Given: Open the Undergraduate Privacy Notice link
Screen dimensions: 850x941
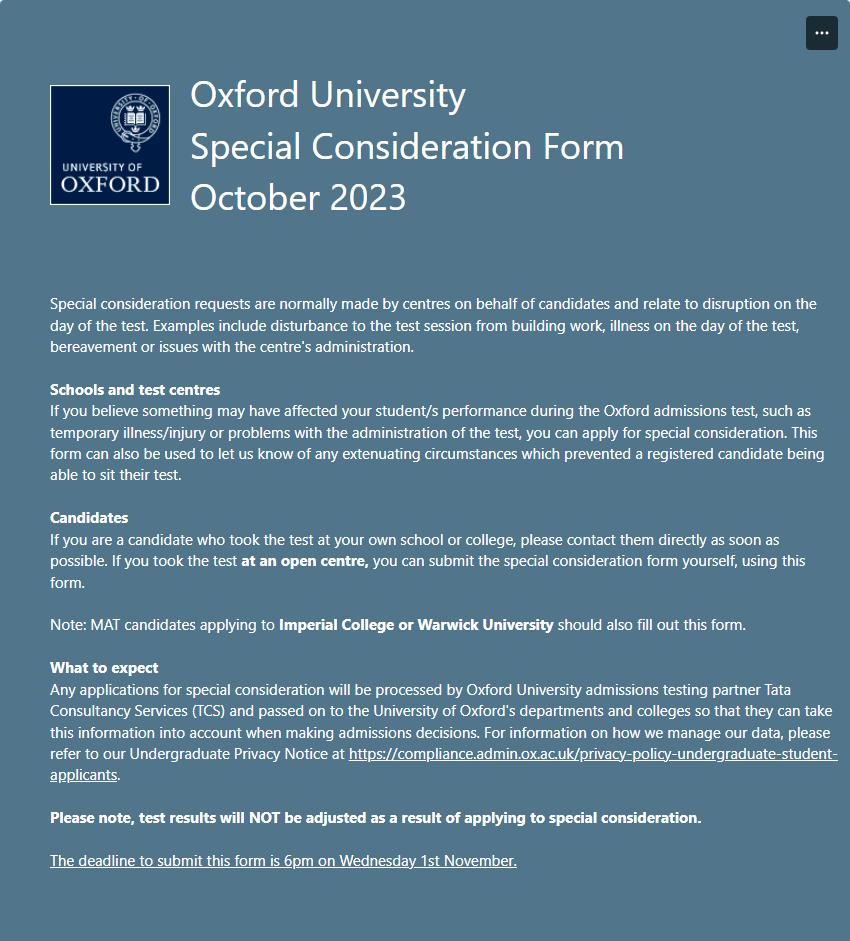Looking at the screenshot, I should (592, 754).
